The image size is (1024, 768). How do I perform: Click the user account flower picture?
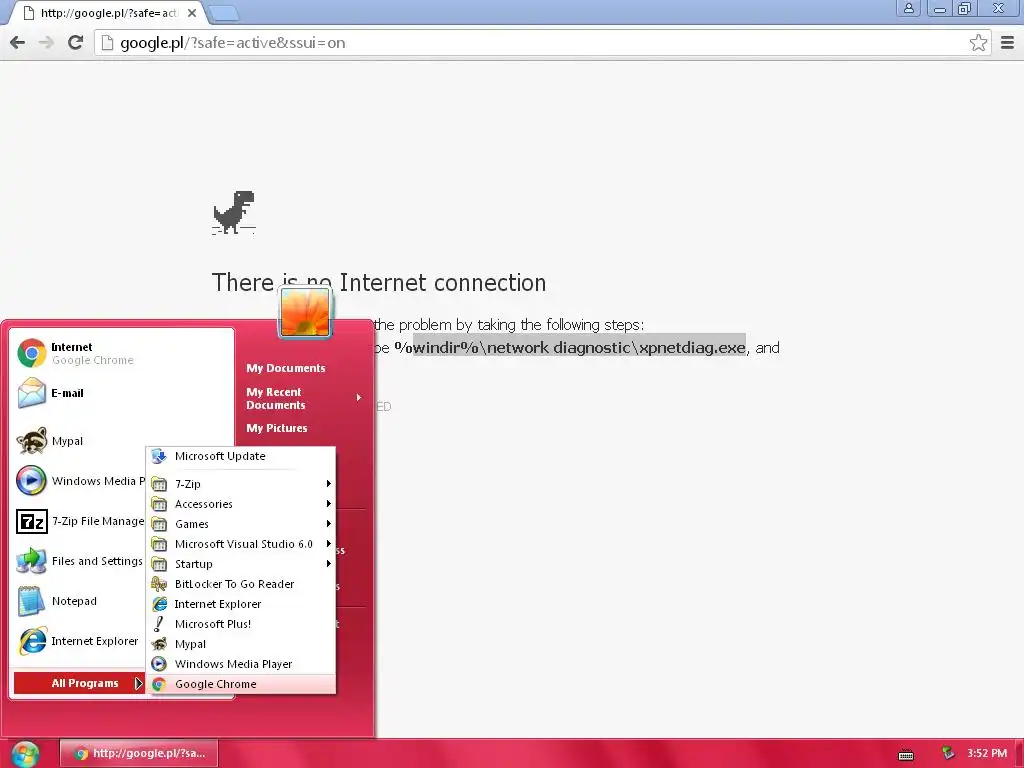pos(305,312)
